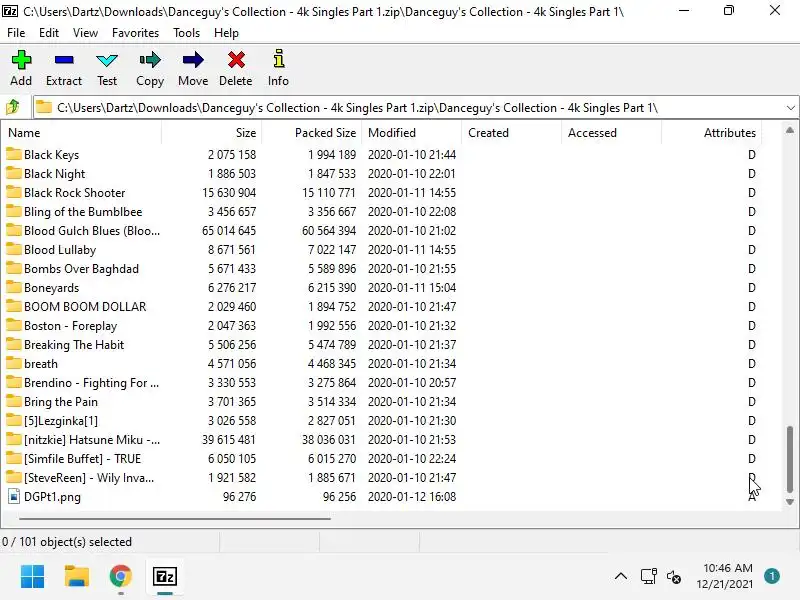This screenshot has width=800, height=600.
Task: Open the View menu
Action: pyautogui.click(x=85, y=33)
